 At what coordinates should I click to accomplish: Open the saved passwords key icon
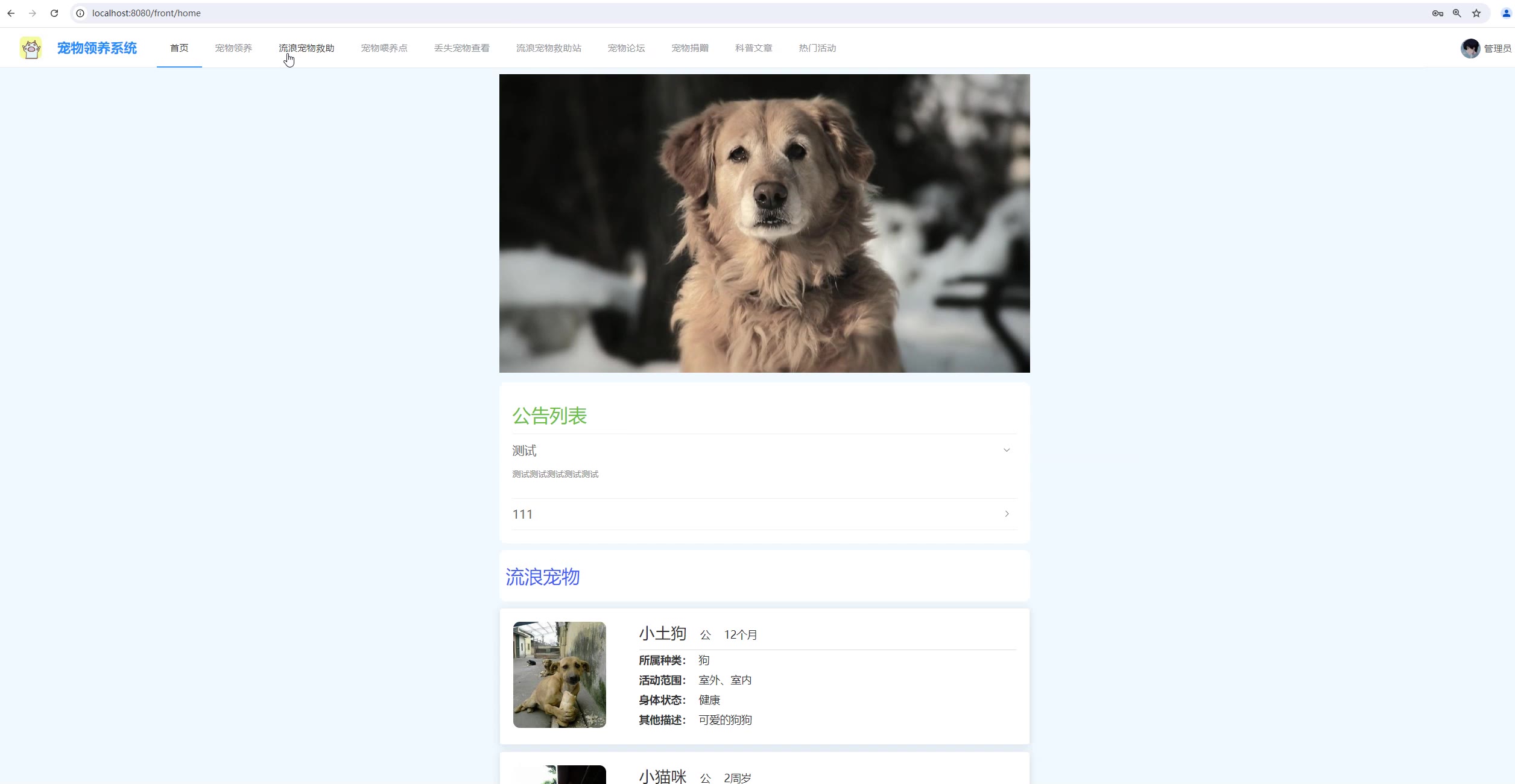1438,13
